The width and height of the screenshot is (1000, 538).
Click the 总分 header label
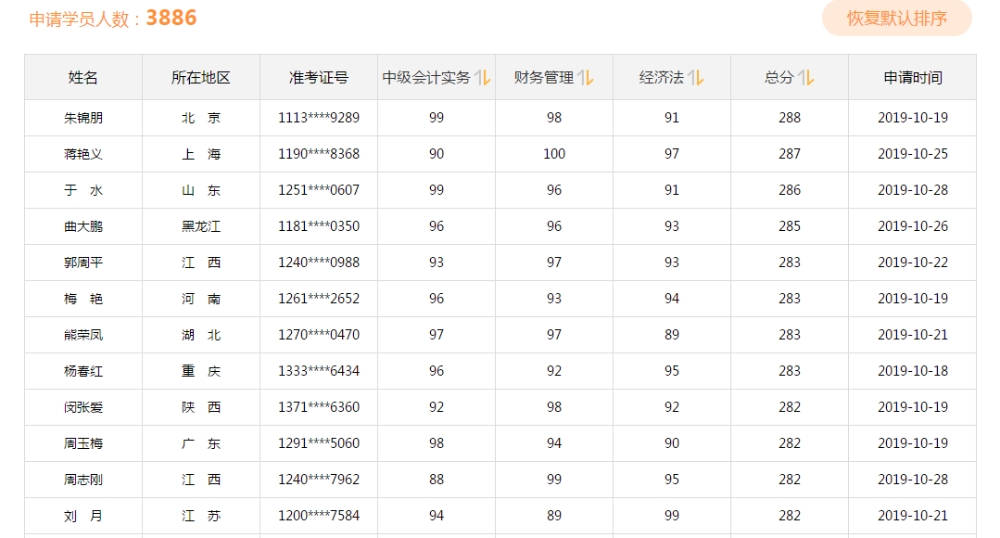coord(779,78)
